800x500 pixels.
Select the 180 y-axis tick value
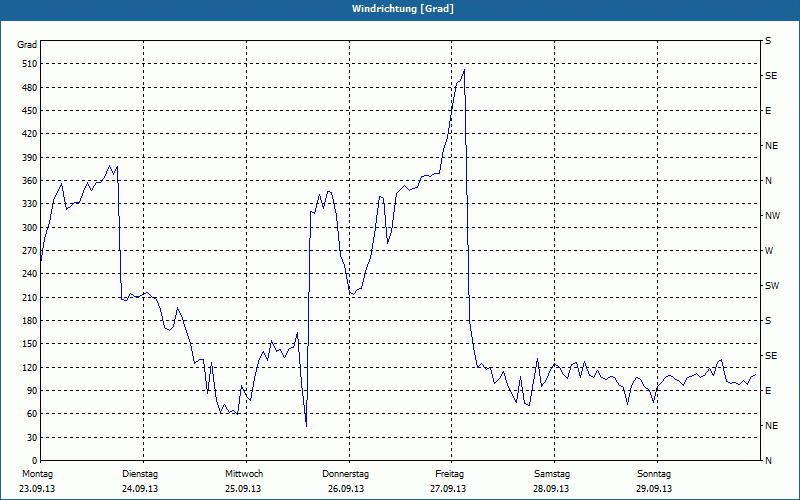(x=30, y=321)
